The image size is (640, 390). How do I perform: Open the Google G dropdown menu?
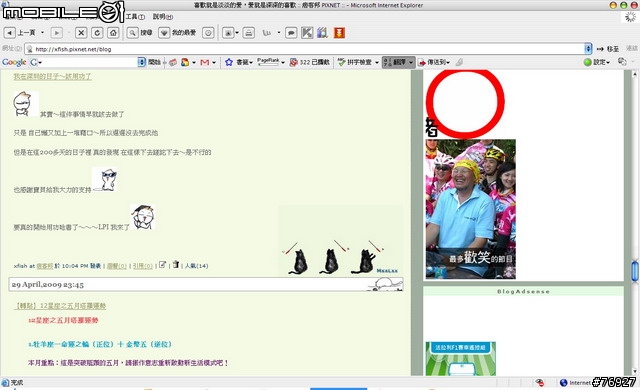36,62
